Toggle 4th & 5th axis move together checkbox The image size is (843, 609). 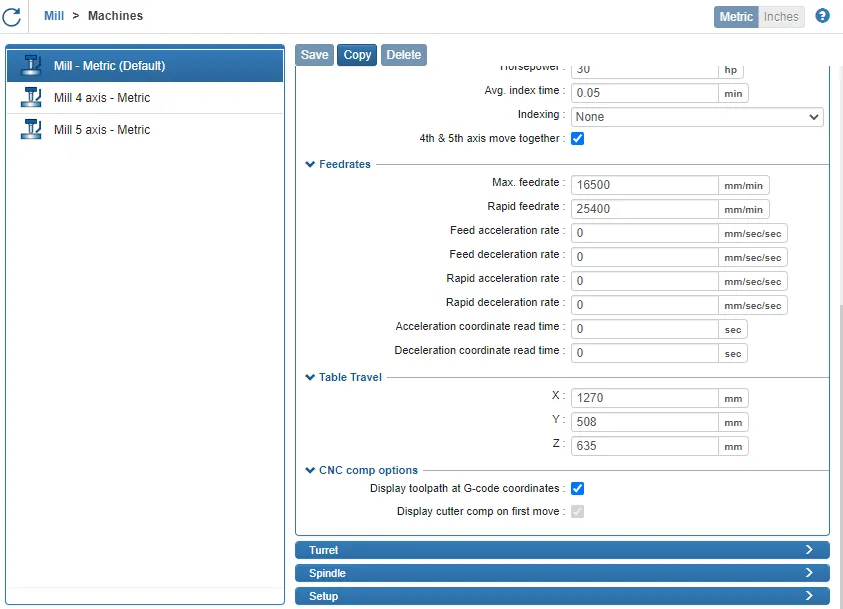pyautogui.click(x=577, y=139)
